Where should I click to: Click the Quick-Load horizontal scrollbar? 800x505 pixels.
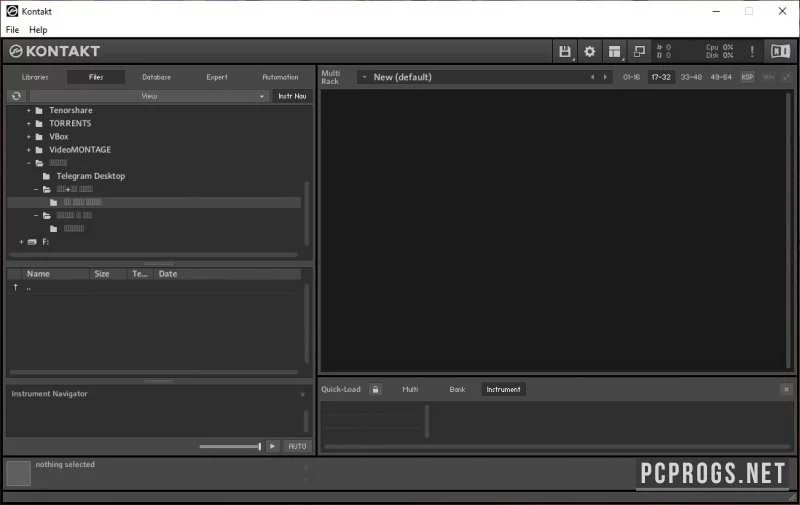(x=557, y=447)
